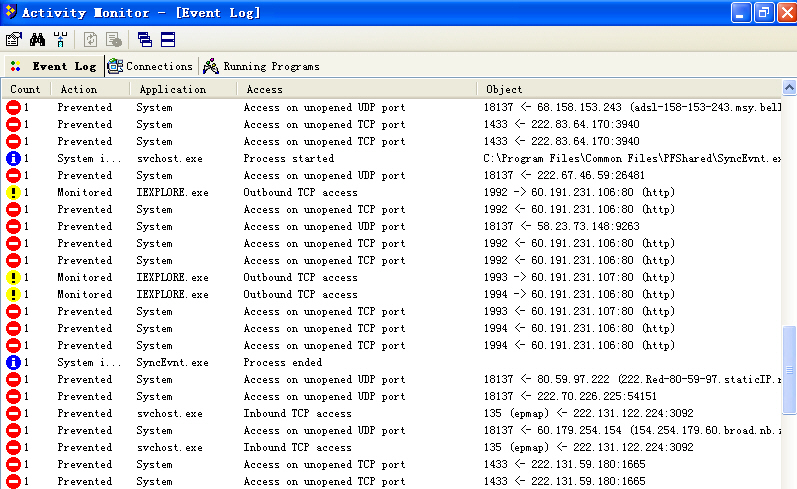Click the third toolbar icon beside binoculars

[60, 40]
